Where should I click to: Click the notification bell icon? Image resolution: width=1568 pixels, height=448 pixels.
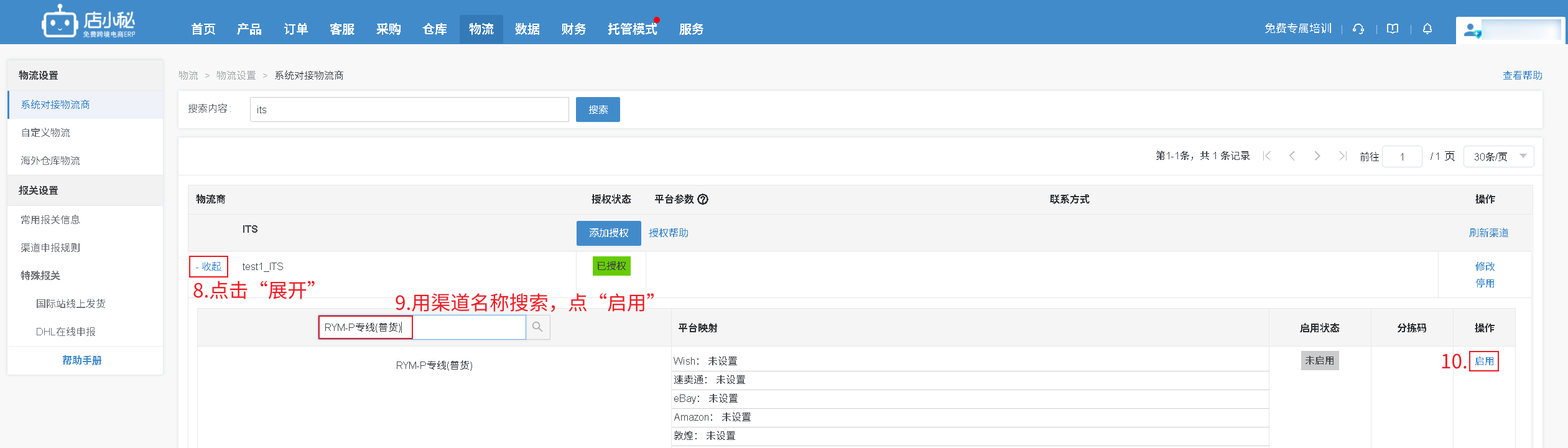(1427, 29)
